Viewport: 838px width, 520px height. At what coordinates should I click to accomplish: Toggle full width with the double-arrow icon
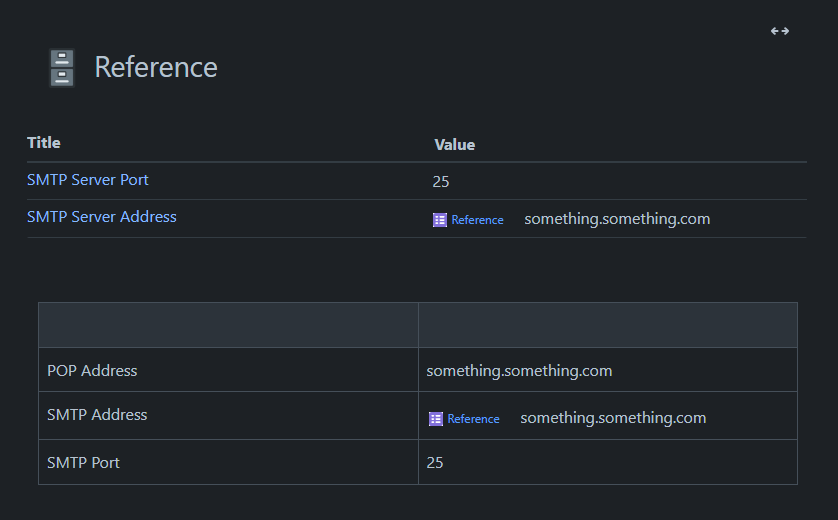[780, 31]
